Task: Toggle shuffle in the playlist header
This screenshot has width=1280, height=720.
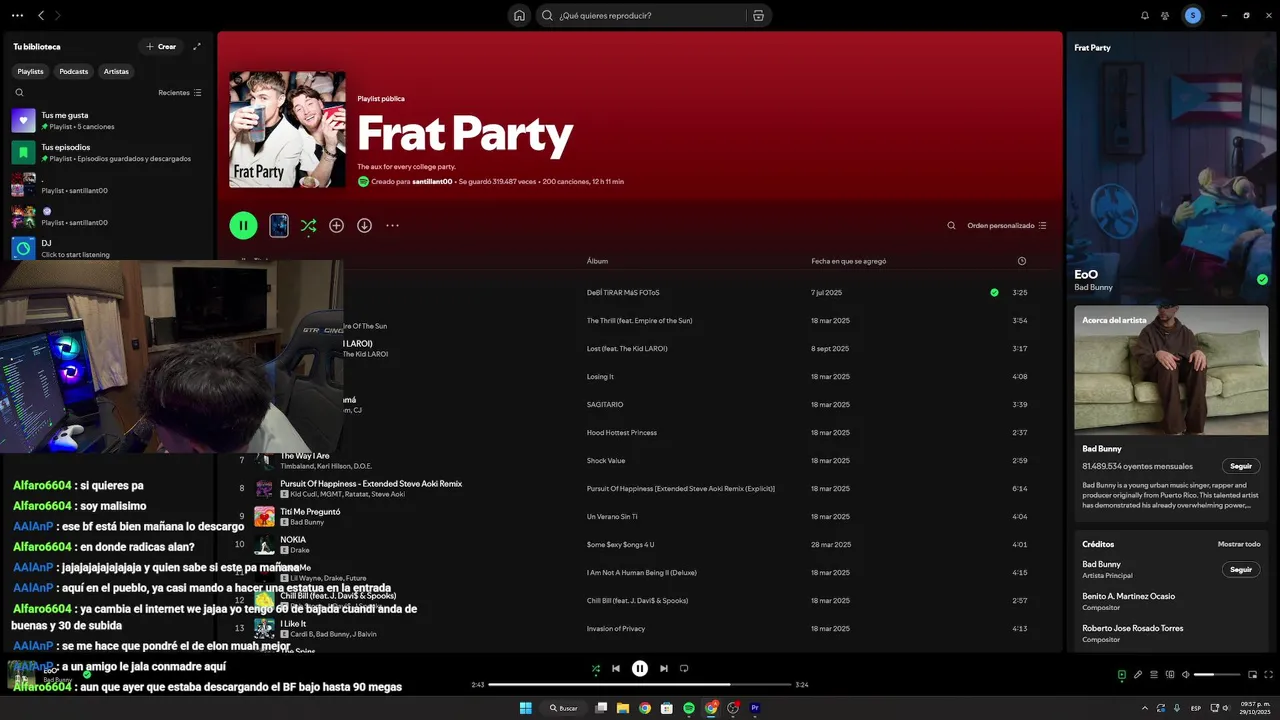Action: (308, 226)
